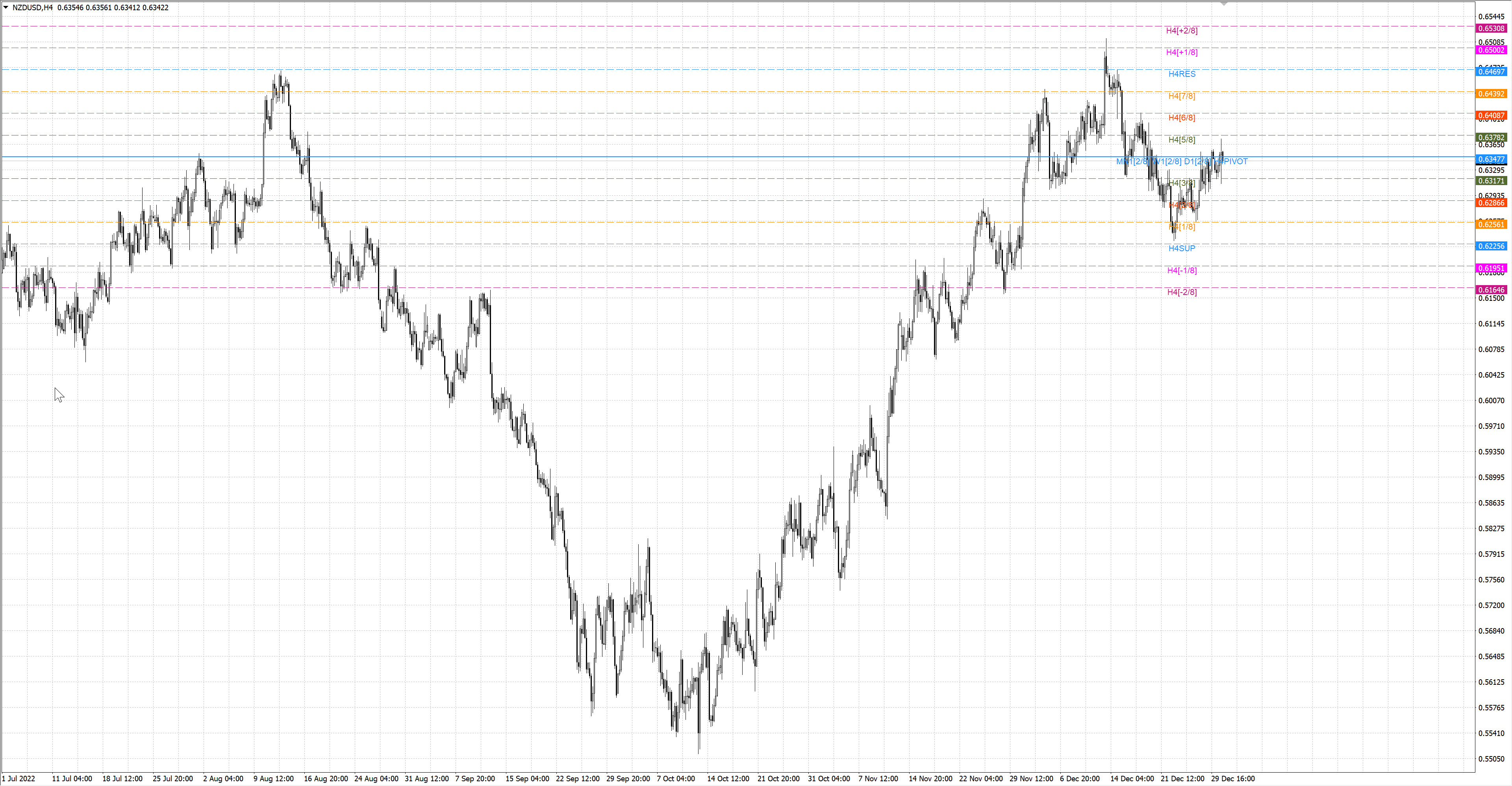1512x786 pixels.
Task: Click 0.65445 on the price axis
Action: point(1492,17)
